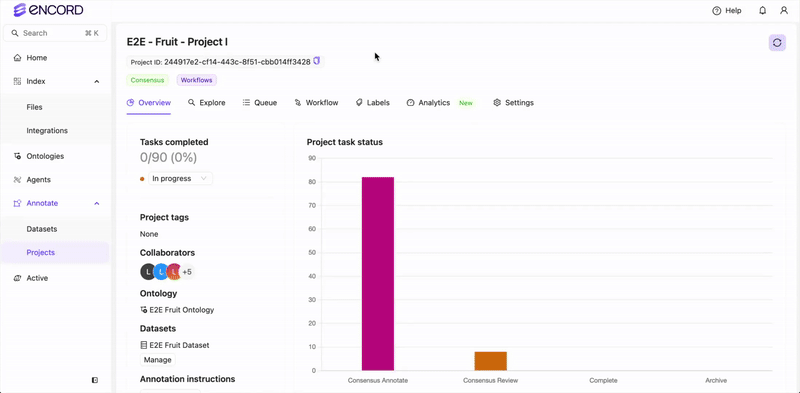Click the Archive label on chart axis
This screenshot has height=393, width=800.
pos(716,381)
